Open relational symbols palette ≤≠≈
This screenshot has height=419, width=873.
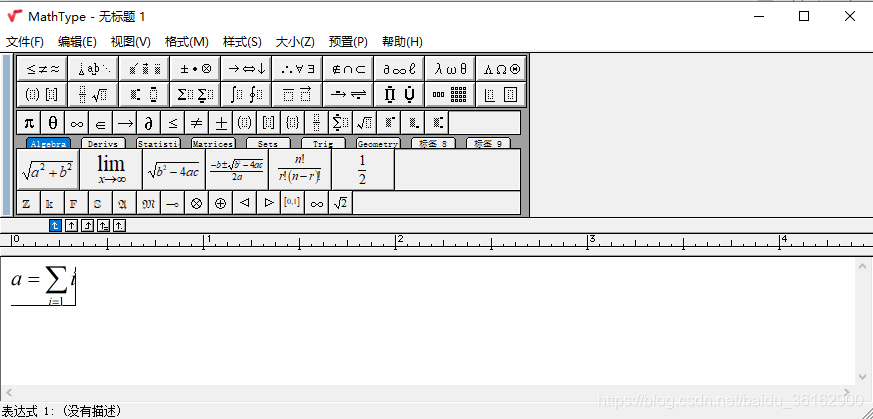click(42, 68)
